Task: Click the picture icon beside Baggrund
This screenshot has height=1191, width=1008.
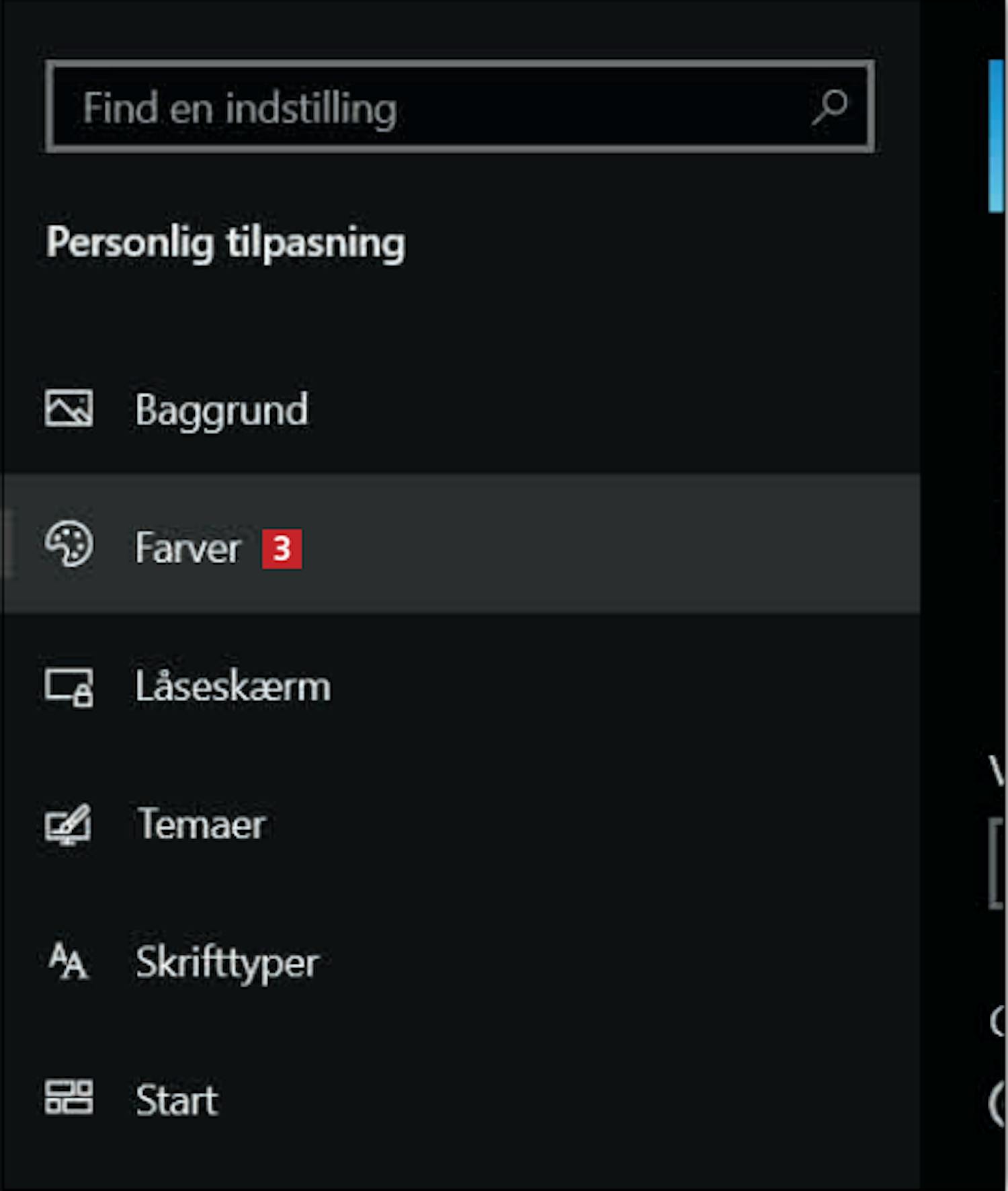Action: coord(69,409)
